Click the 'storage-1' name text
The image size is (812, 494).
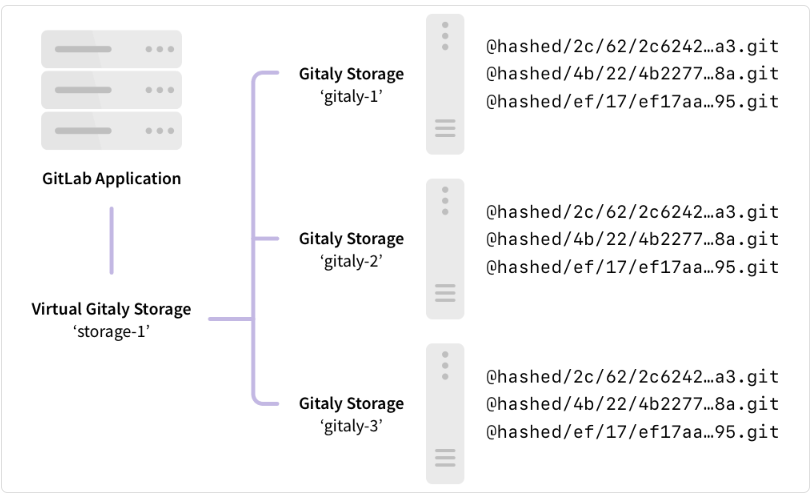click(111, 329)
